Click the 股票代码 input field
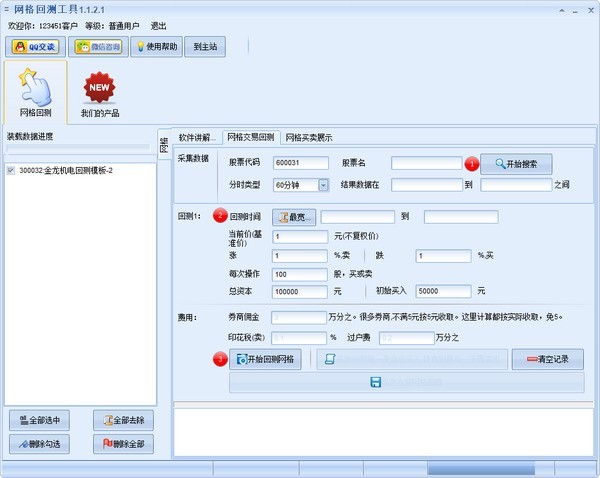Viewport: 600px width, 478px height. 301,163
